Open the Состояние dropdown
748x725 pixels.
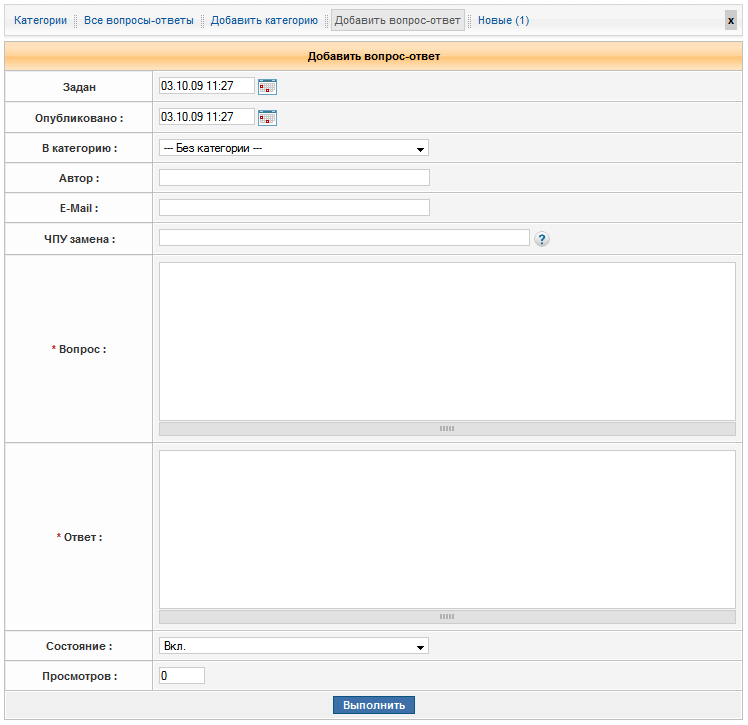(294, 646)
